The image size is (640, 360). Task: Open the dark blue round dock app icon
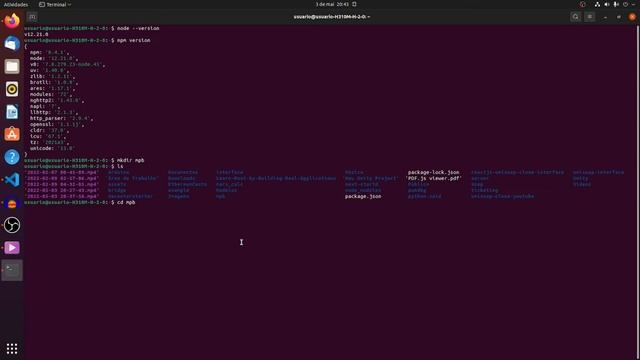12,202
